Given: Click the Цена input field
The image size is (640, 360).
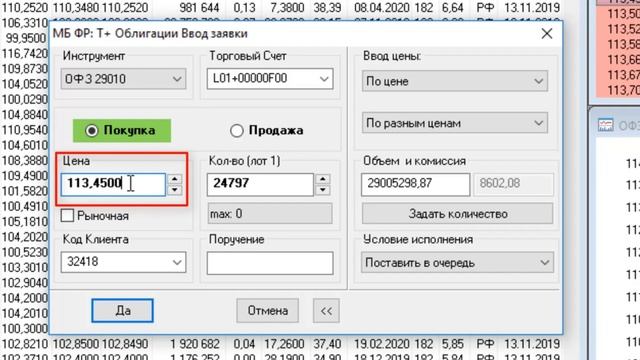Looking at the screenshot, I should click(x=113, y=184).
